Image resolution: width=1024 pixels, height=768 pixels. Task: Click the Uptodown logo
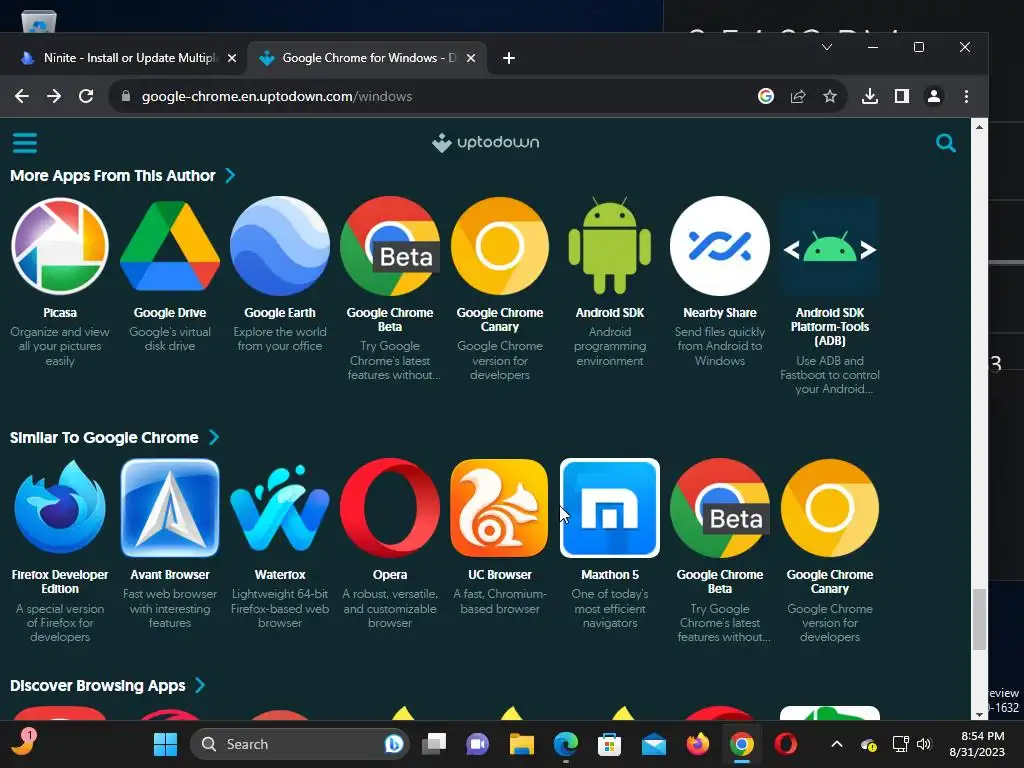pyautogui.click(x=486, y=142)
